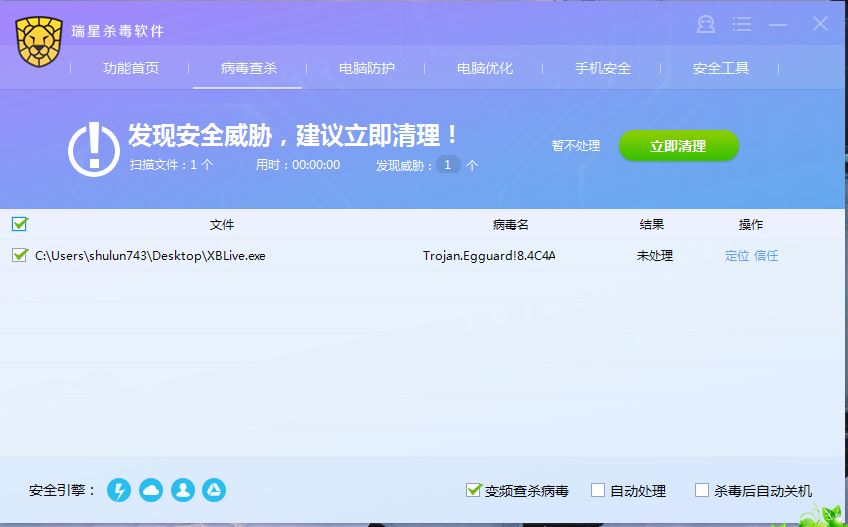This screenshot has height=527, width=848.
Task: Click the 文件 column header
Action: pos(222,225)
